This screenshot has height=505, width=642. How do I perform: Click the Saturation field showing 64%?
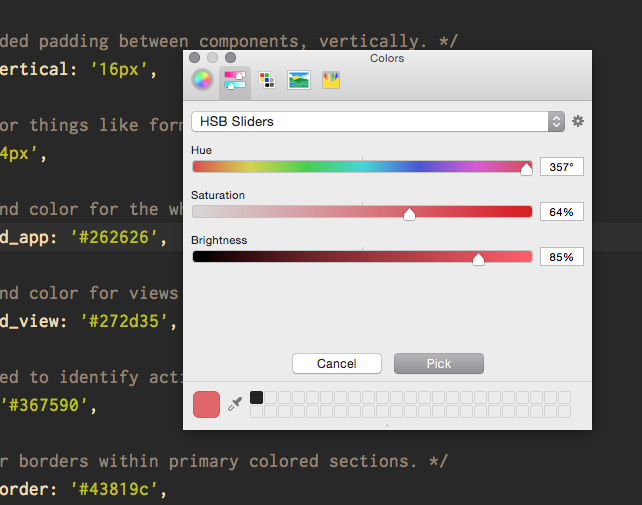coord(562,212)
